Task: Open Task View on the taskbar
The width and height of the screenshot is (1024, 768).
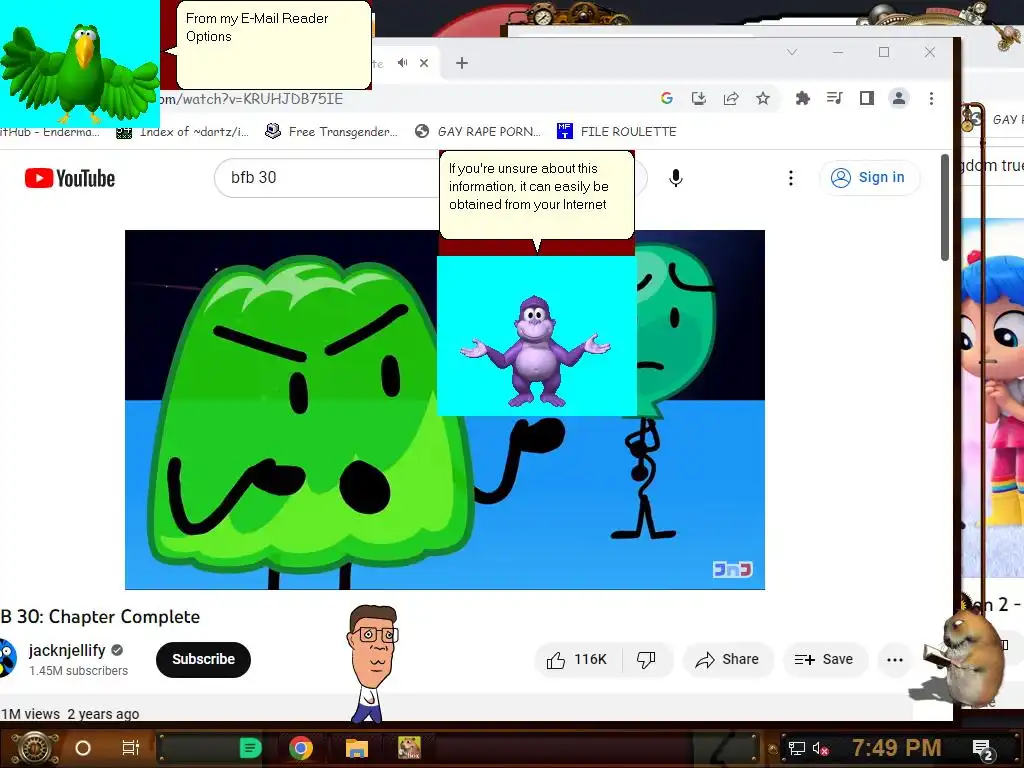Action: (x=131, y=748)
